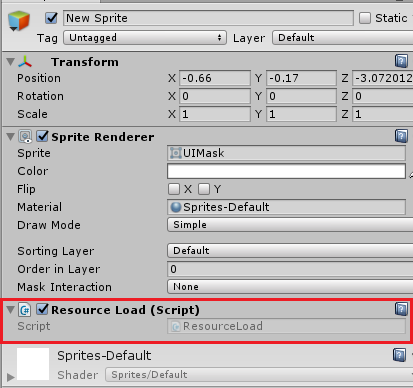Click the GameObject cube icon
Image resolution: width=413 pixels, height=388 pixels.
(x=19, y=21)
